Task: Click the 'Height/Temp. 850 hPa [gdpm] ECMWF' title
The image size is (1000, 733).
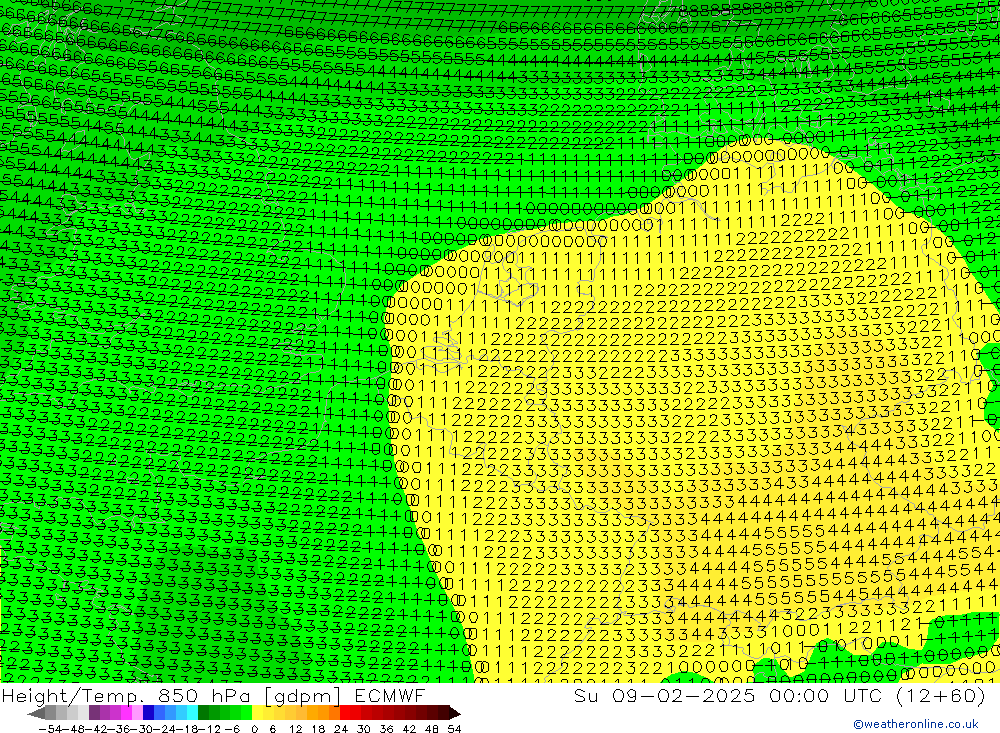Action: pyautogui.click(x=213, y=695)
